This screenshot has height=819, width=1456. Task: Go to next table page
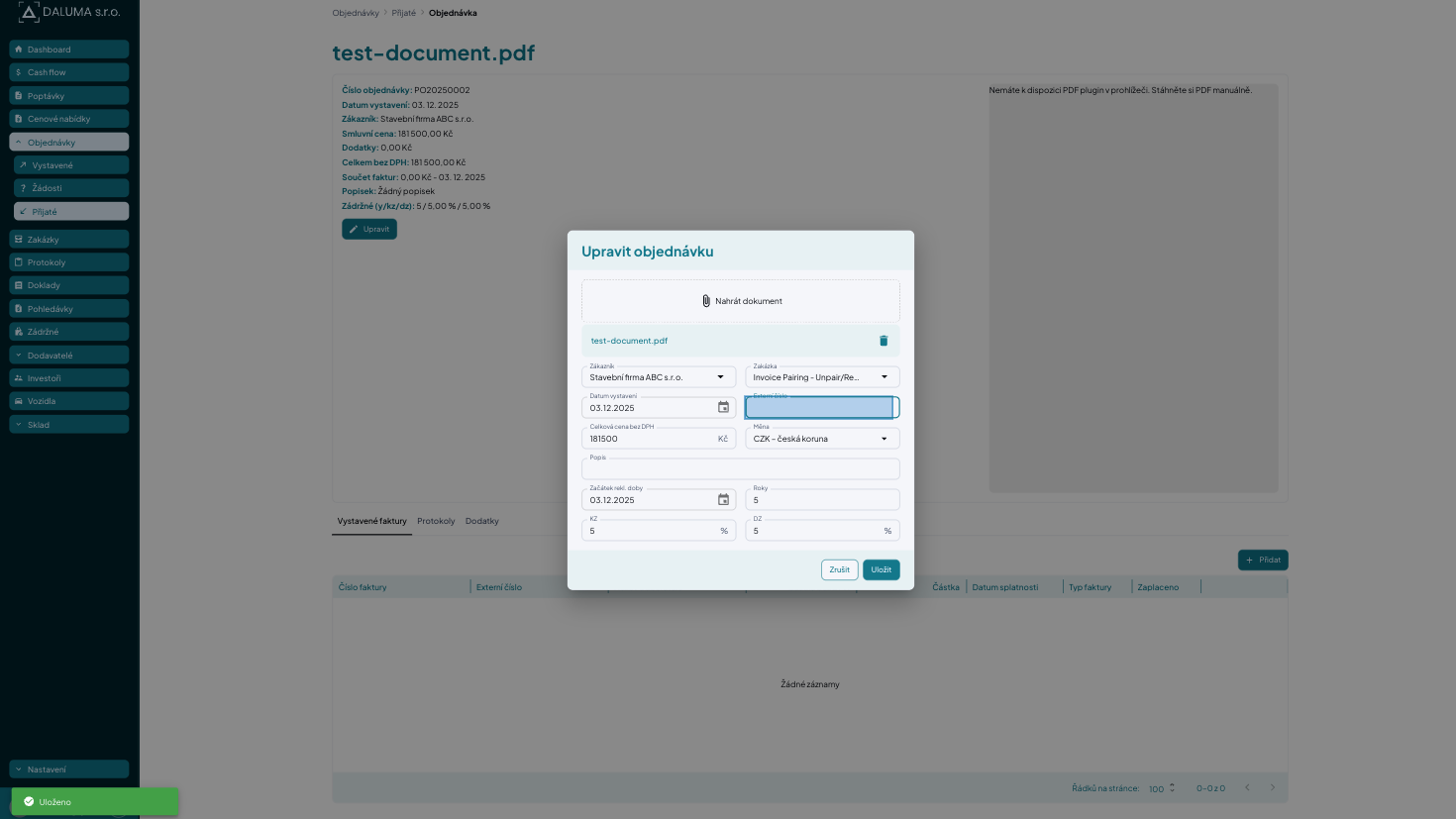pos(1273,788)
